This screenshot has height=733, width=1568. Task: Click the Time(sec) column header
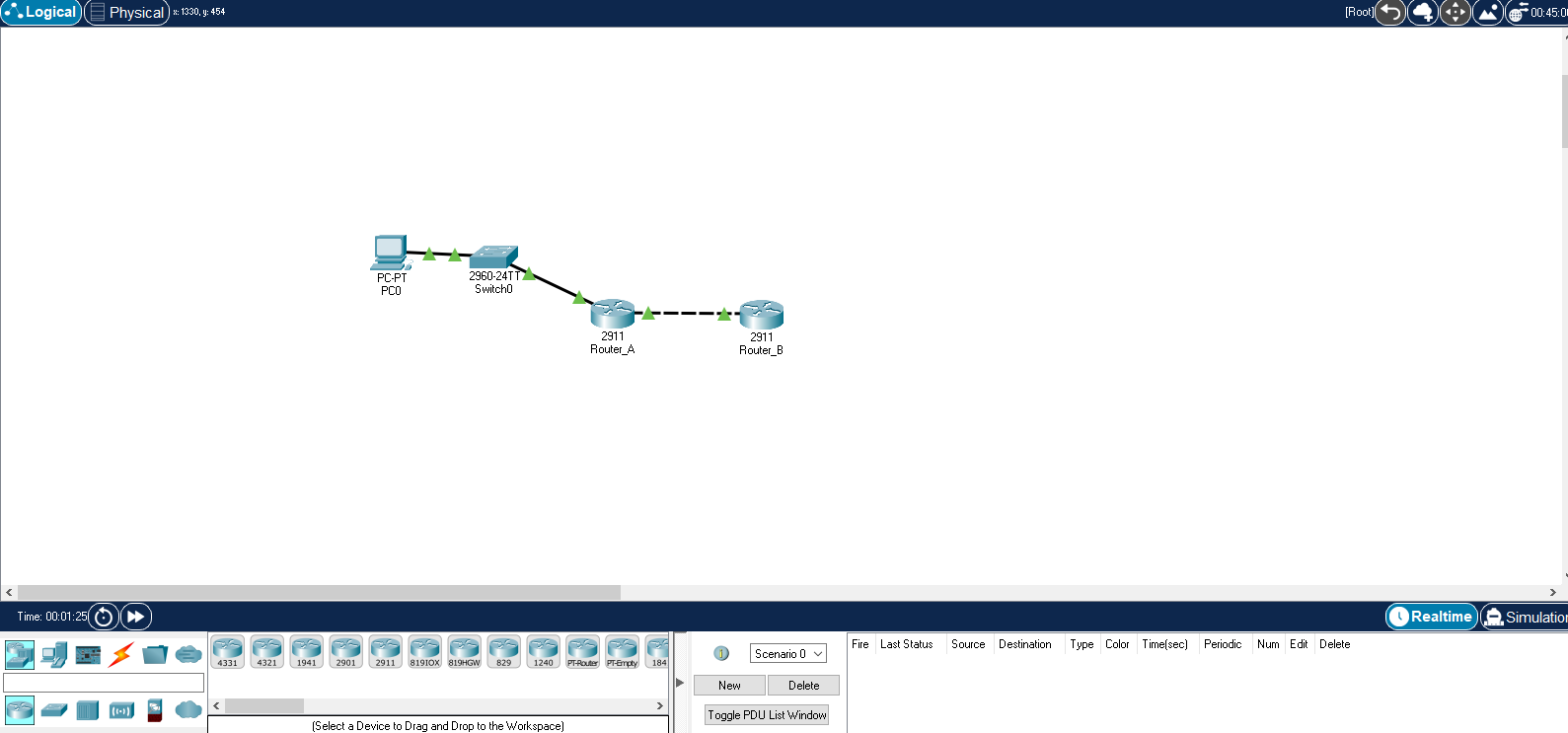pyautogui.click(x=1165, y=644)
